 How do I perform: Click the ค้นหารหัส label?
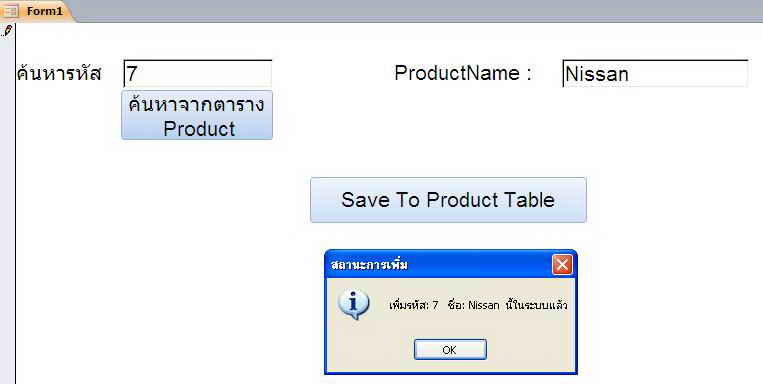(x=59, y=73)
